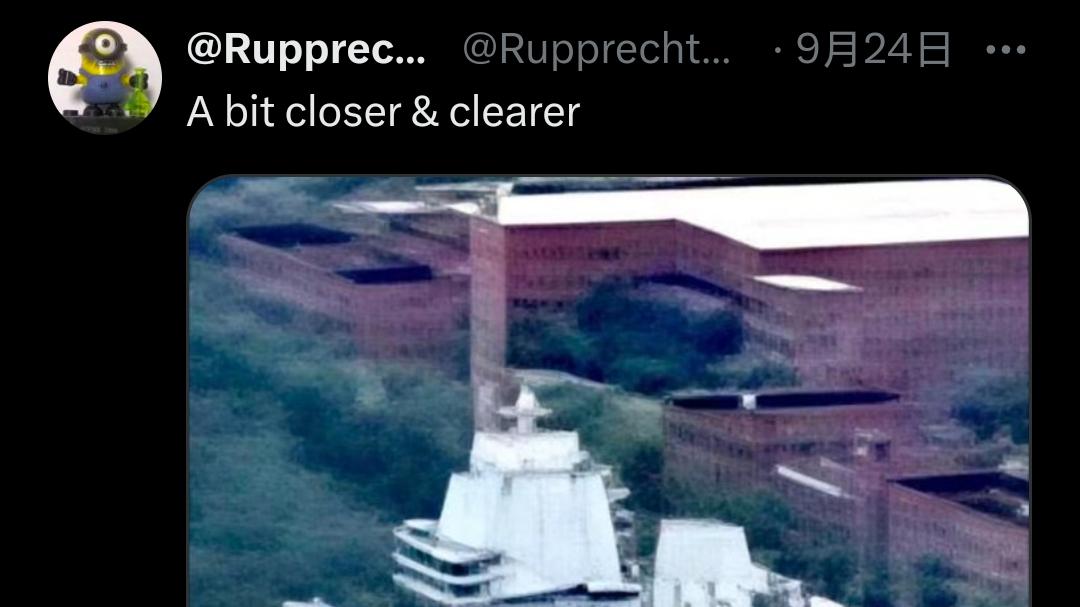This screenshot has height=607, width=1080.
Task: Click the ship's mast in the photo
Action: coord(525,409)
